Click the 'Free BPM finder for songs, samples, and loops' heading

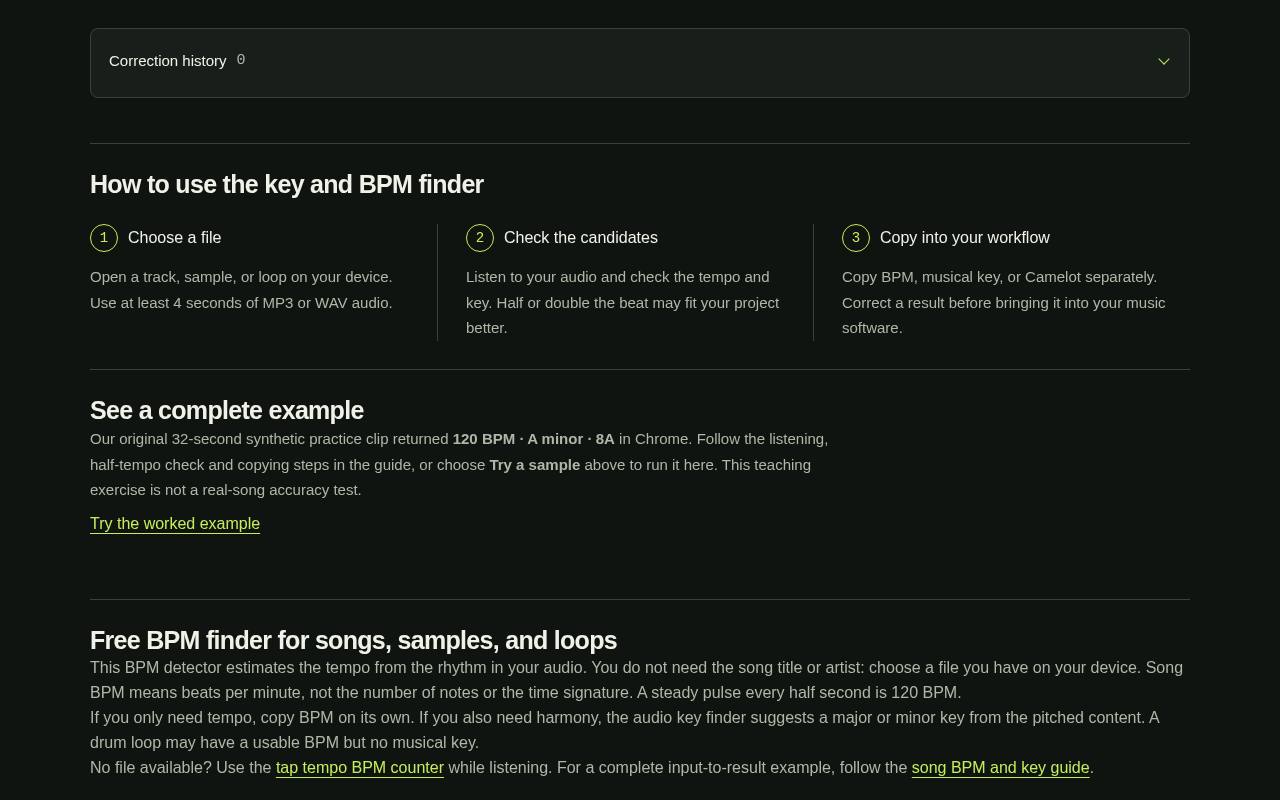[x=354, y=641]
